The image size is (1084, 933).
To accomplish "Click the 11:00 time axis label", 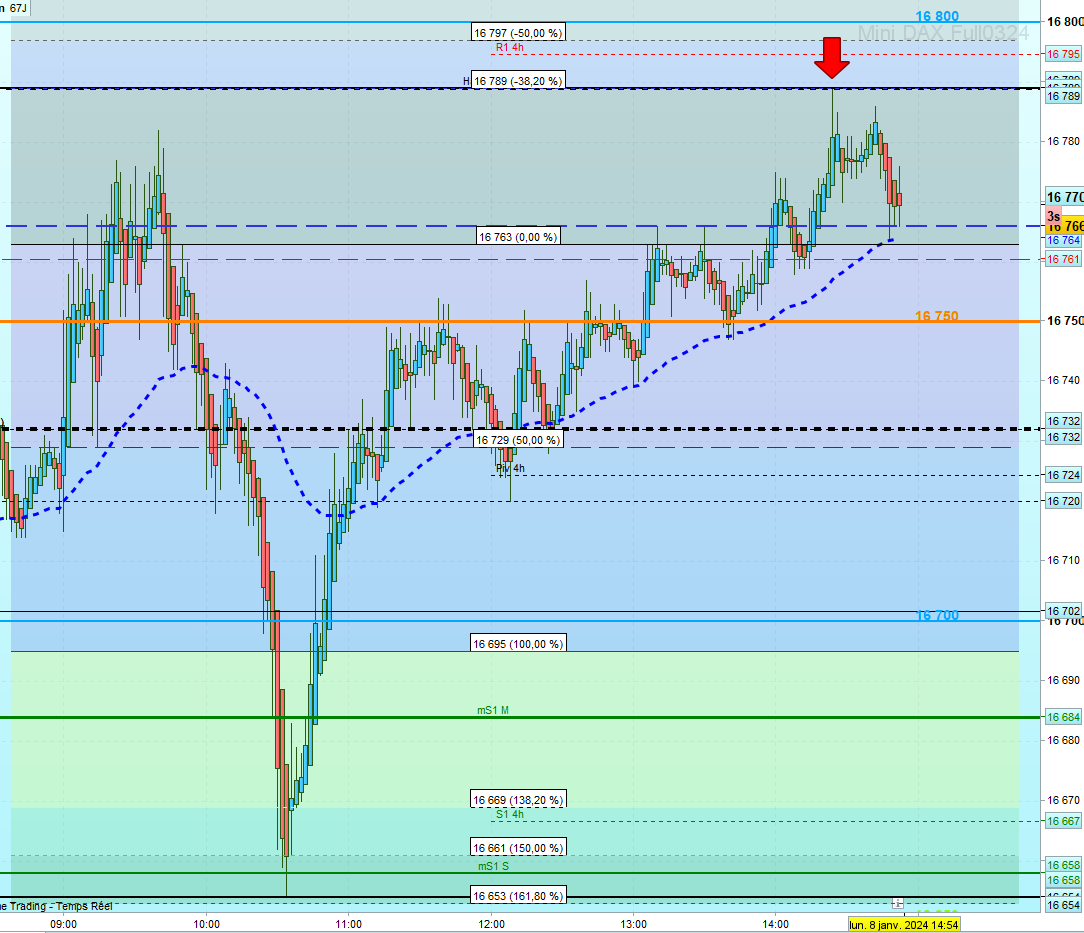I will [348, 924].
